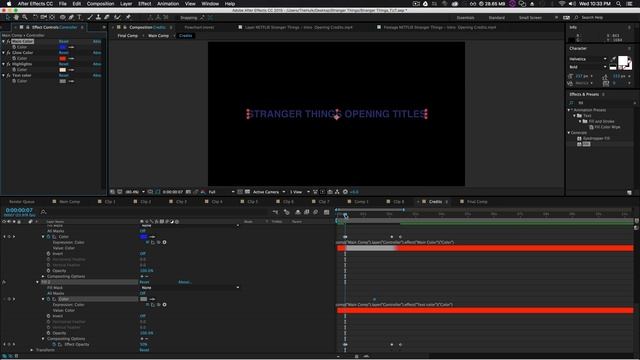The width and height of the screenshot is (640, 360).
Task: Reset the Main Color effect
Action: click(x=64, y=41)
